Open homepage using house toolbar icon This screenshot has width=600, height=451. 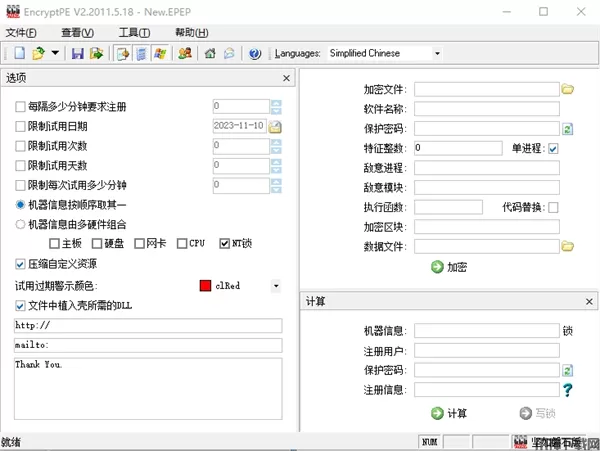pos(210,53)
